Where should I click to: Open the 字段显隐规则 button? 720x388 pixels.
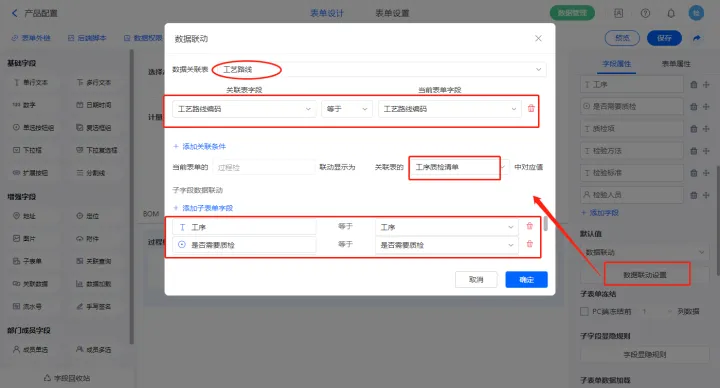[x=645, y=354]
